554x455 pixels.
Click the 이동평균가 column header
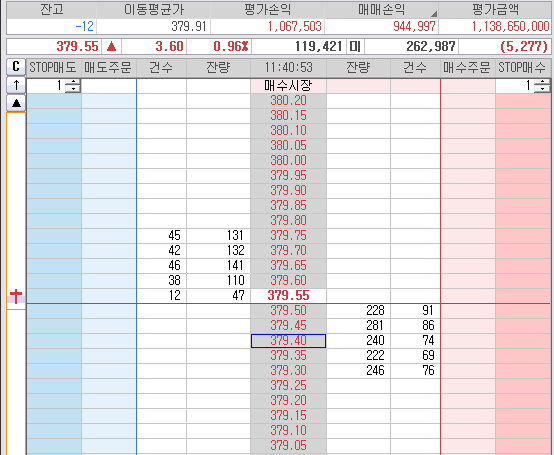click(154, 10)
